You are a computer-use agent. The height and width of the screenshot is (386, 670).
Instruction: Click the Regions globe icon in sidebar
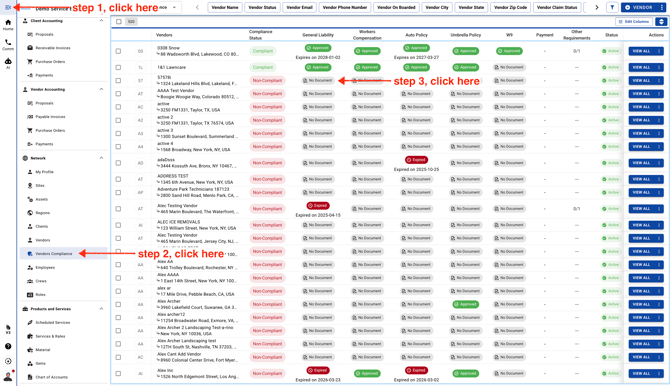tap(30, 212)
